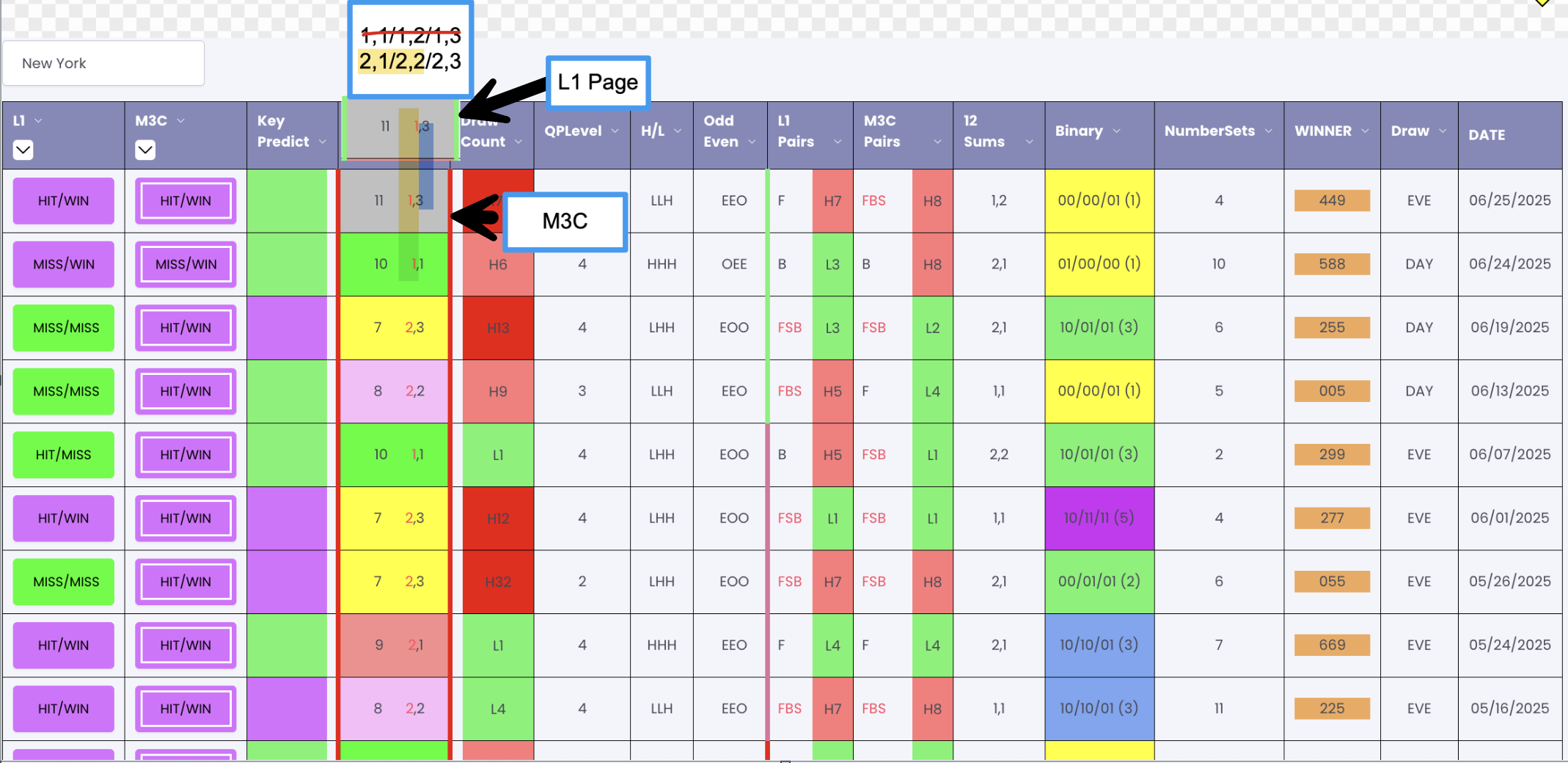This screenshot has height=763, width=1568.
Task: Click L1 HIT/WIN button in 06/25/2025 row
Action: point(64,201)
